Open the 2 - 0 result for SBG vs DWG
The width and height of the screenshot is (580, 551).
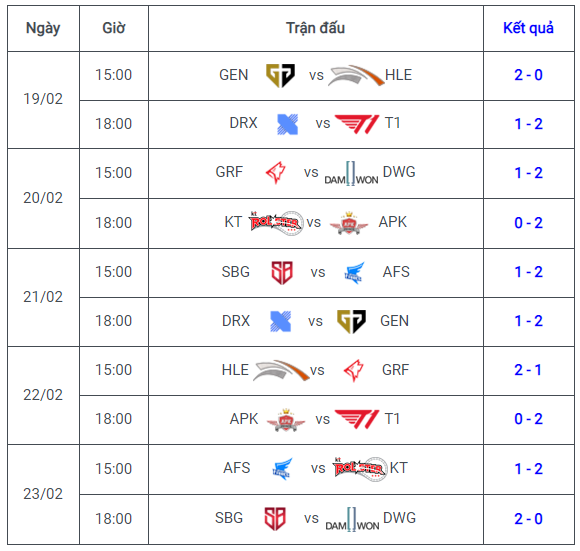[x=528, y=519]
